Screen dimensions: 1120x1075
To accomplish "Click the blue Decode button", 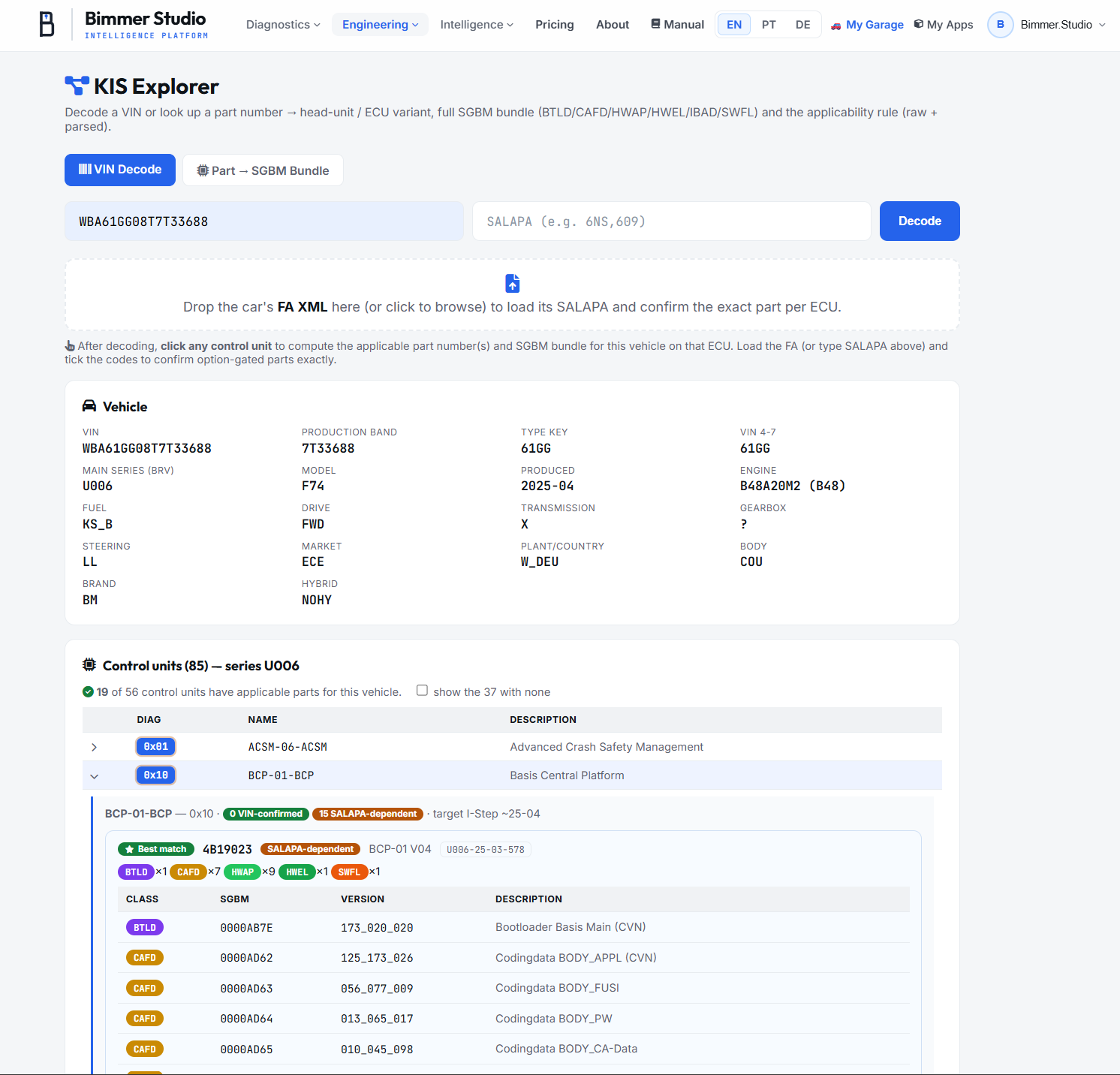I will (x=920, y=221).
